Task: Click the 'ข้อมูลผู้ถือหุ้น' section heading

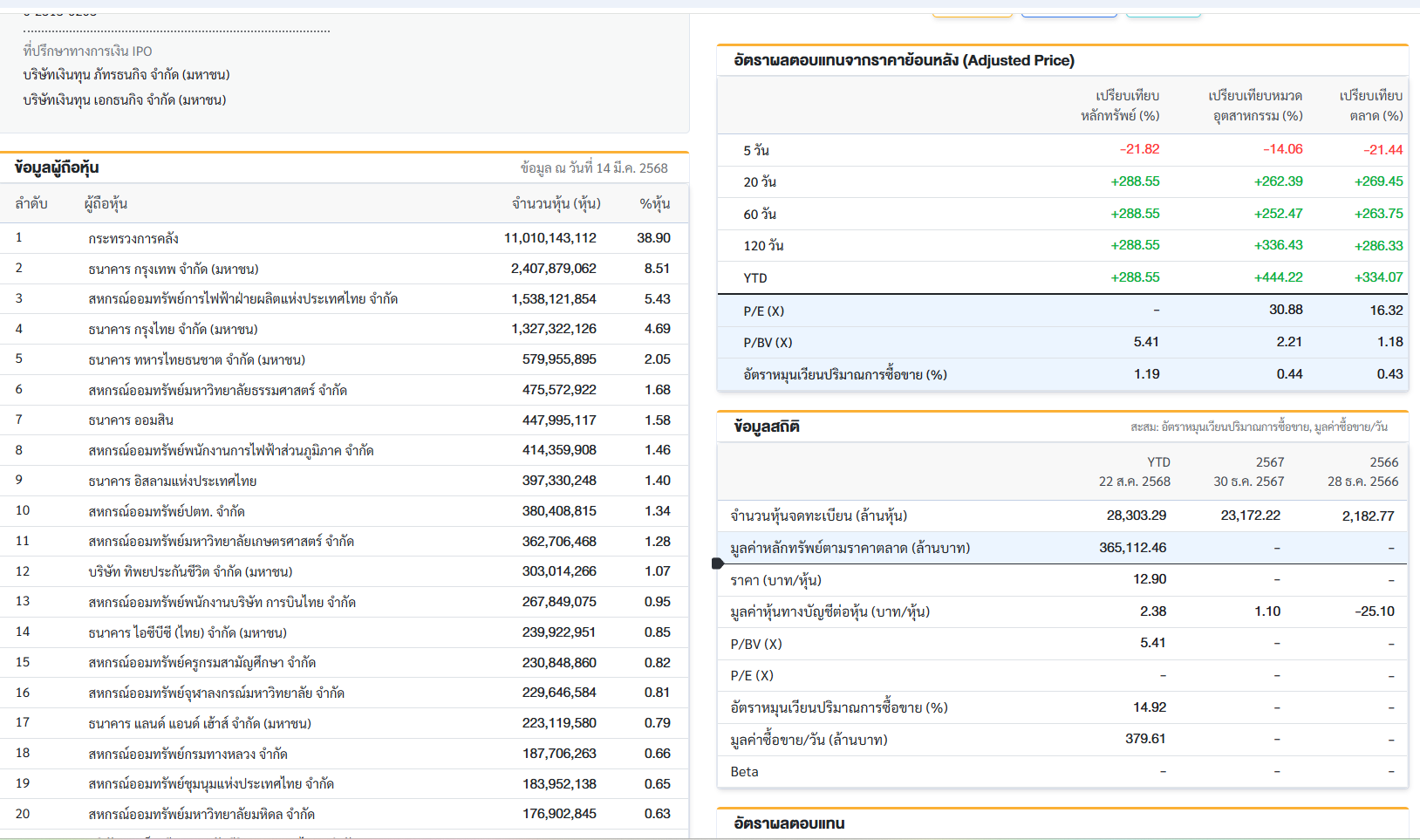Action: click(57, 167)
